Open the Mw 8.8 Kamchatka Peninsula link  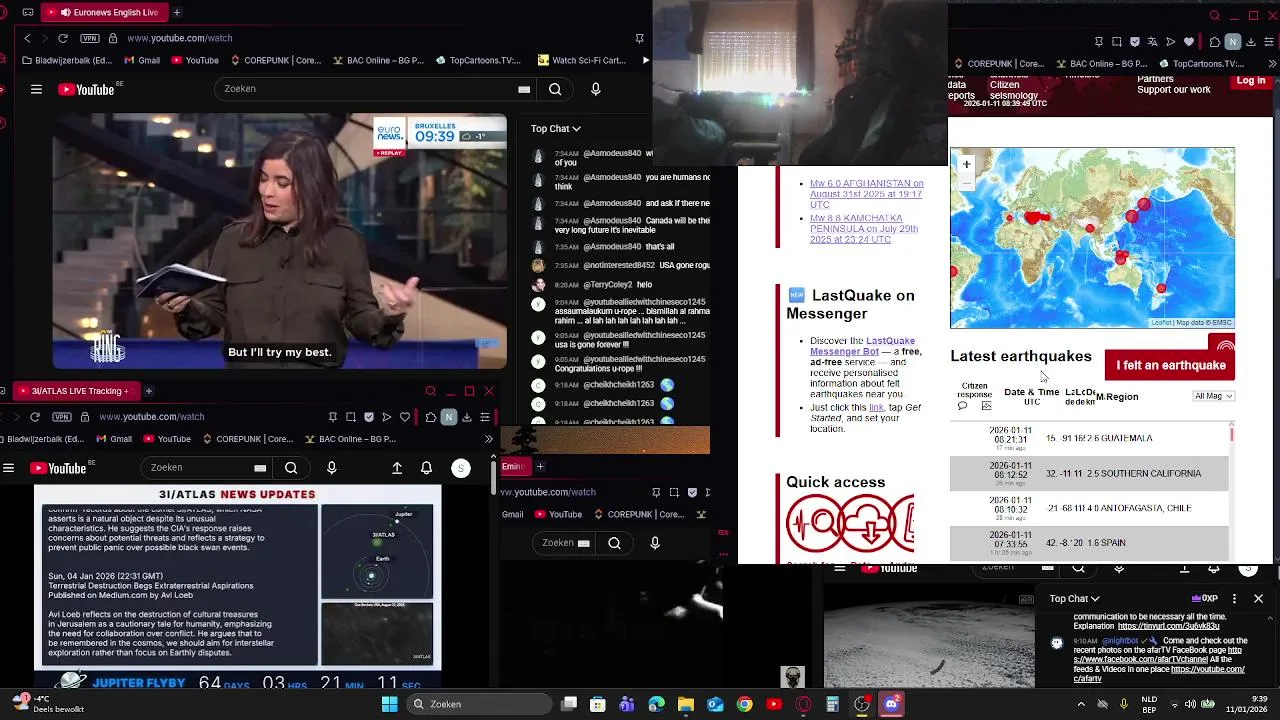(x=864, y=229)
